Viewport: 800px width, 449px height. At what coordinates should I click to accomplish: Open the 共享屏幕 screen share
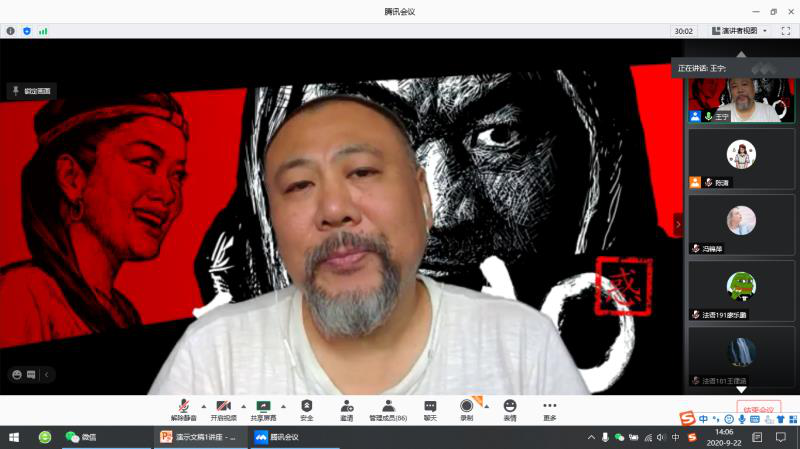[264, 408]
